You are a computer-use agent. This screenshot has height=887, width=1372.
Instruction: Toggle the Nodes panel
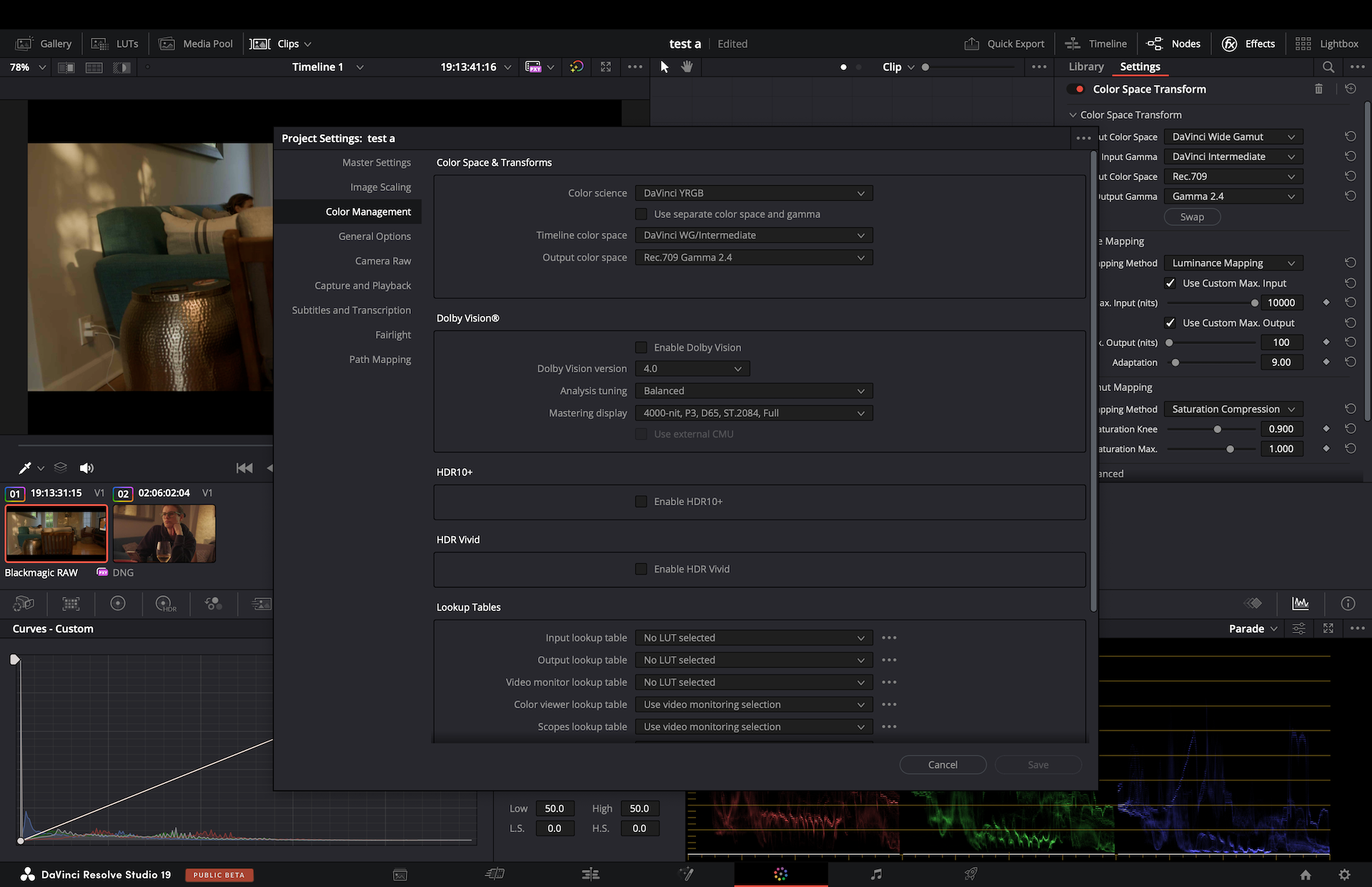click(1173, 44)
